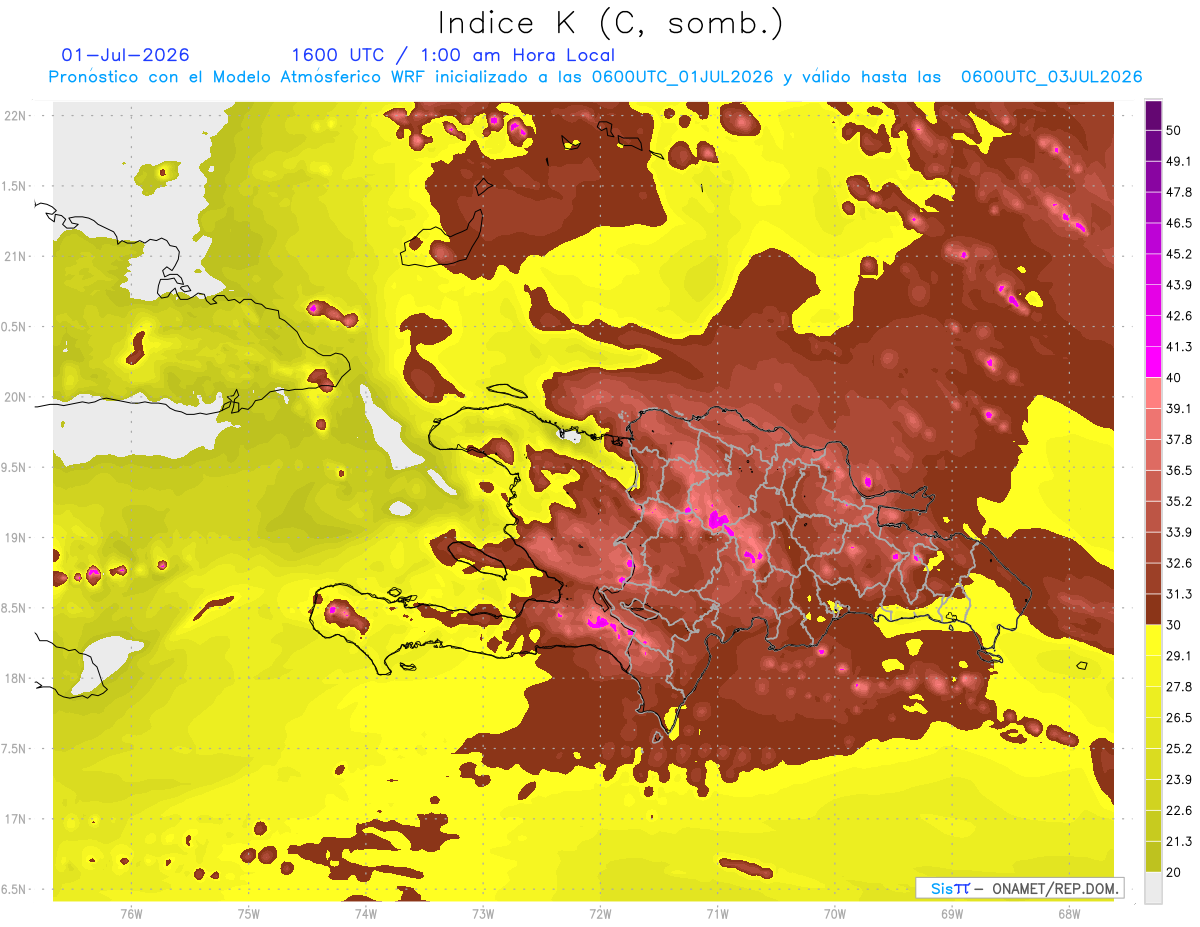Click the '70W' longitude axis label

tap(834, 913)
